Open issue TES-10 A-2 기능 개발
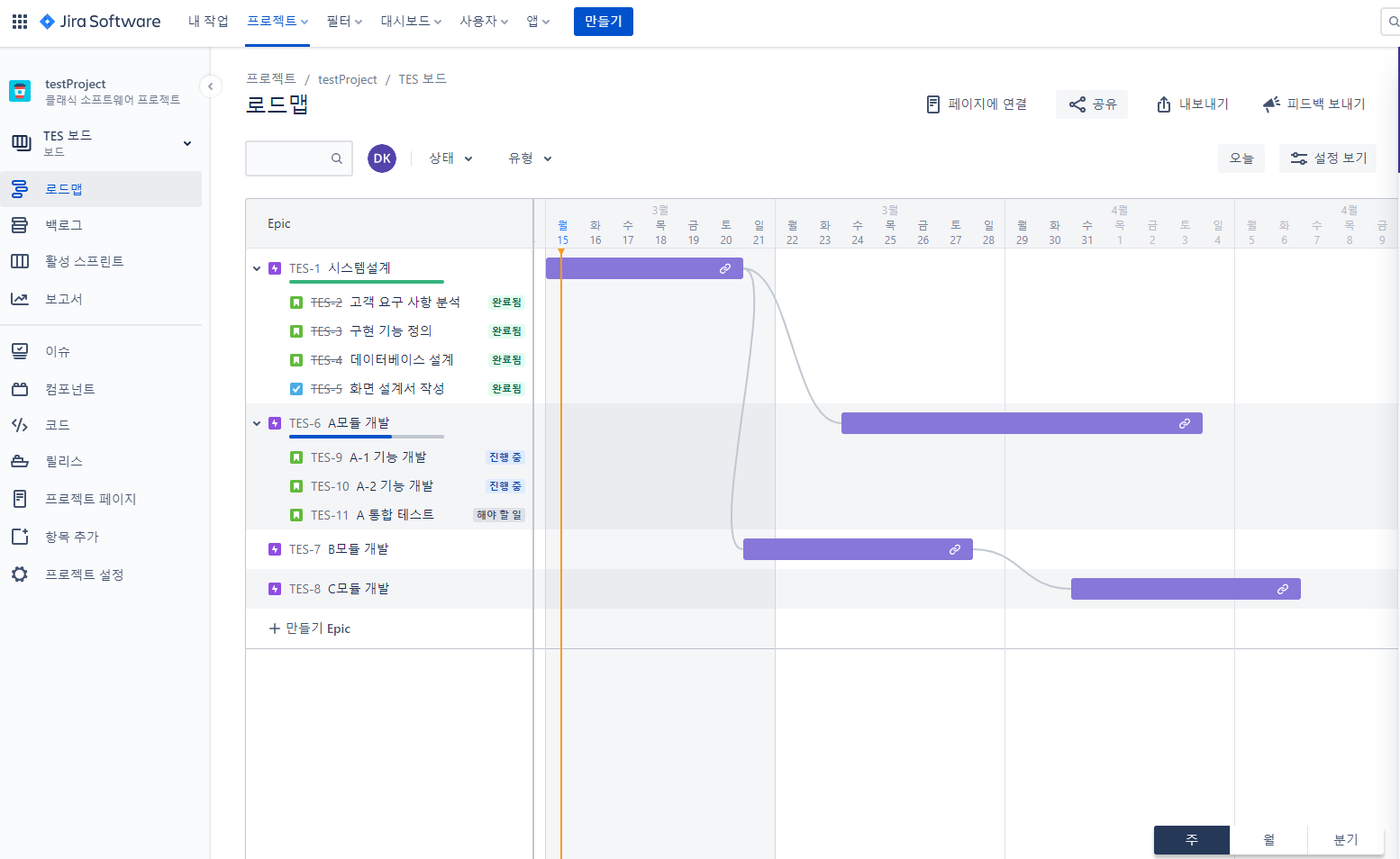This screenshot has height=859, width=1400. (372, 486)
